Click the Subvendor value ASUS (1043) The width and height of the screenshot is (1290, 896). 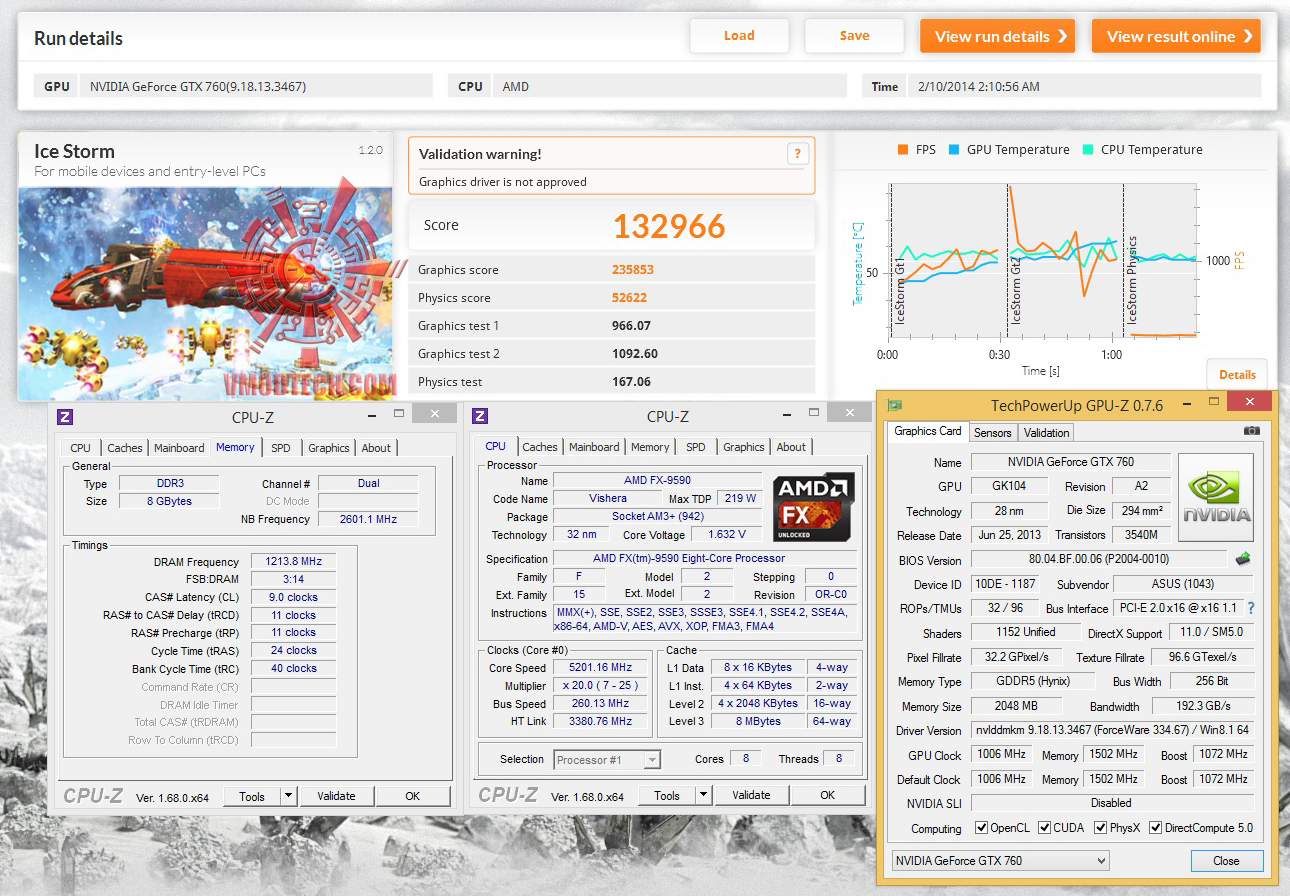point(1183,584)
